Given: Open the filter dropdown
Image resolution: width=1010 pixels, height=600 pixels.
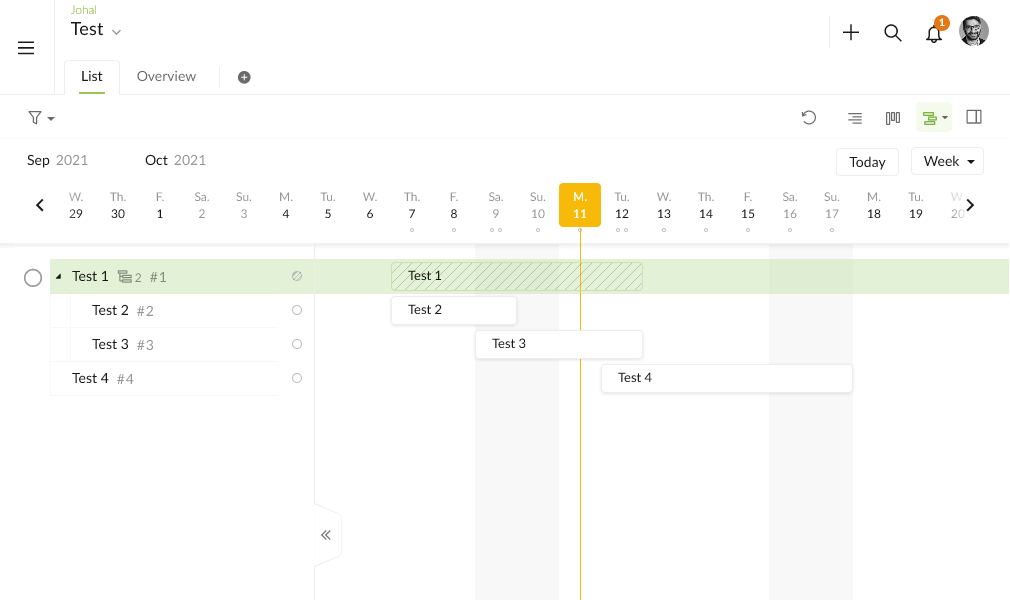Looking at the screenshot, I should tap(41, 118).
